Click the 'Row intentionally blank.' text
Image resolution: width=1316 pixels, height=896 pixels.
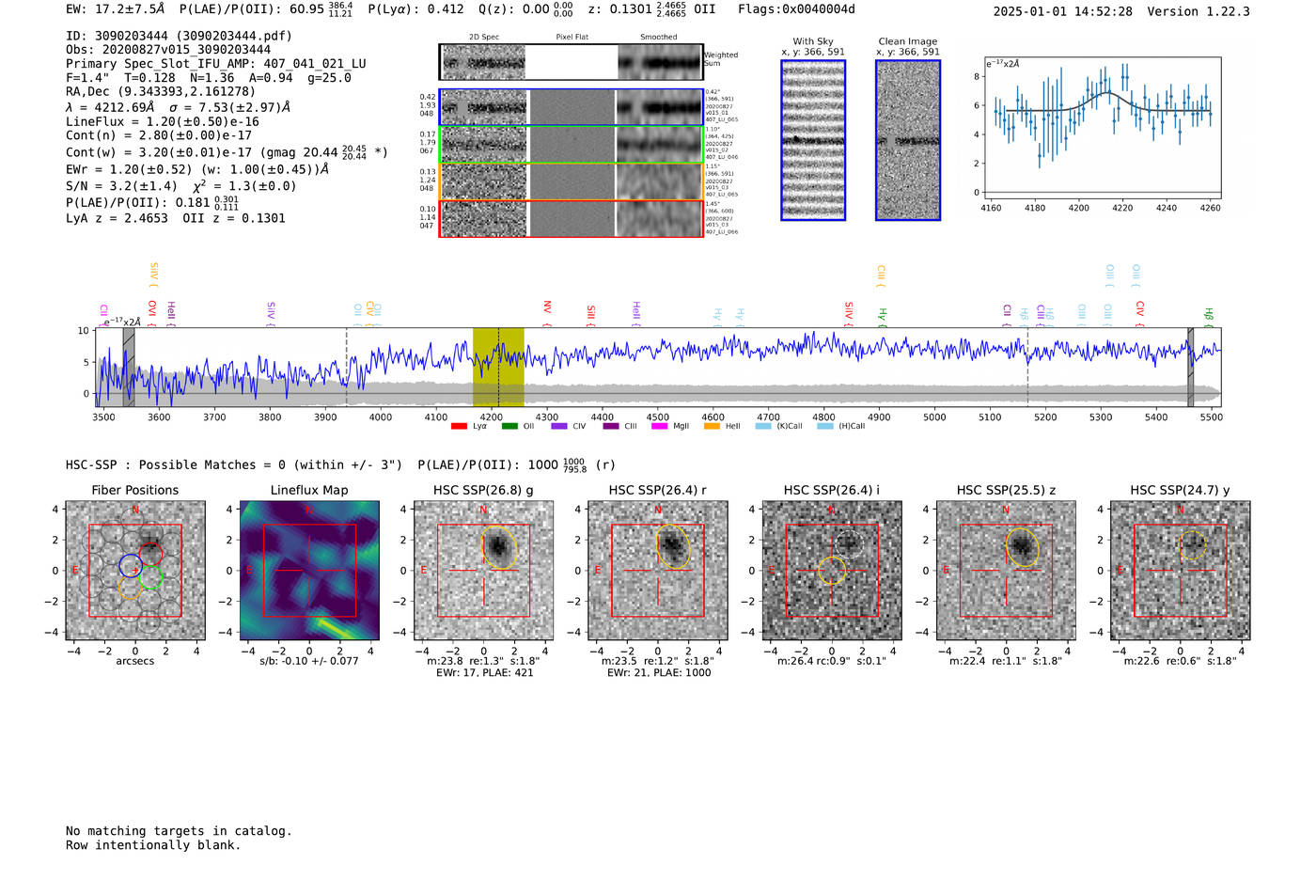[153, 845]
